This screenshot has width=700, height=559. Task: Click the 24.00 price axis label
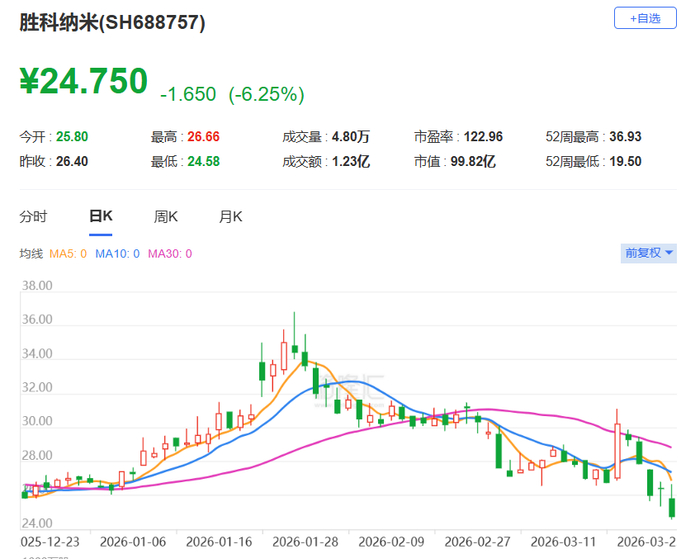click(37, 523)
